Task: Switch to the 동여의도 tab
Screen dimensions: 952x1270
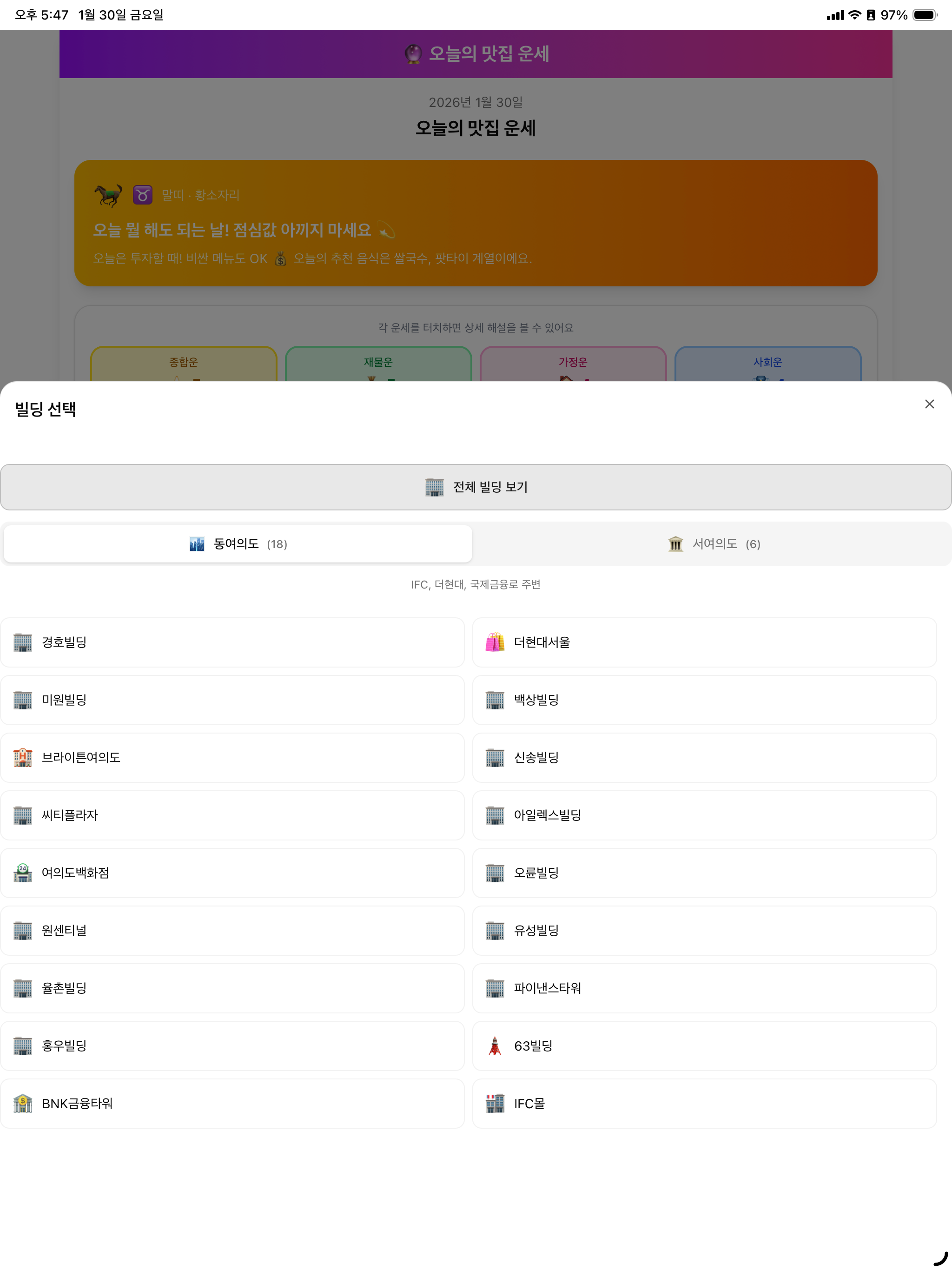Action: 238,544
